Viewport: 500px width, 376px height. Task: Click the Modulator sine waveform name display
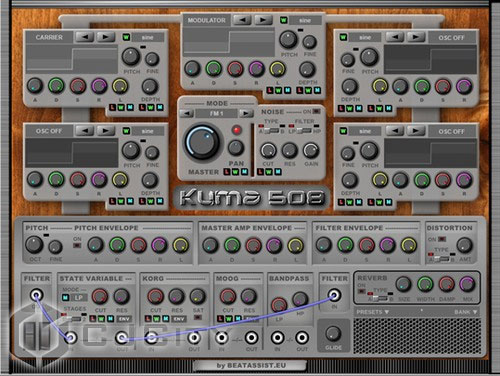(x=305, y=20)
